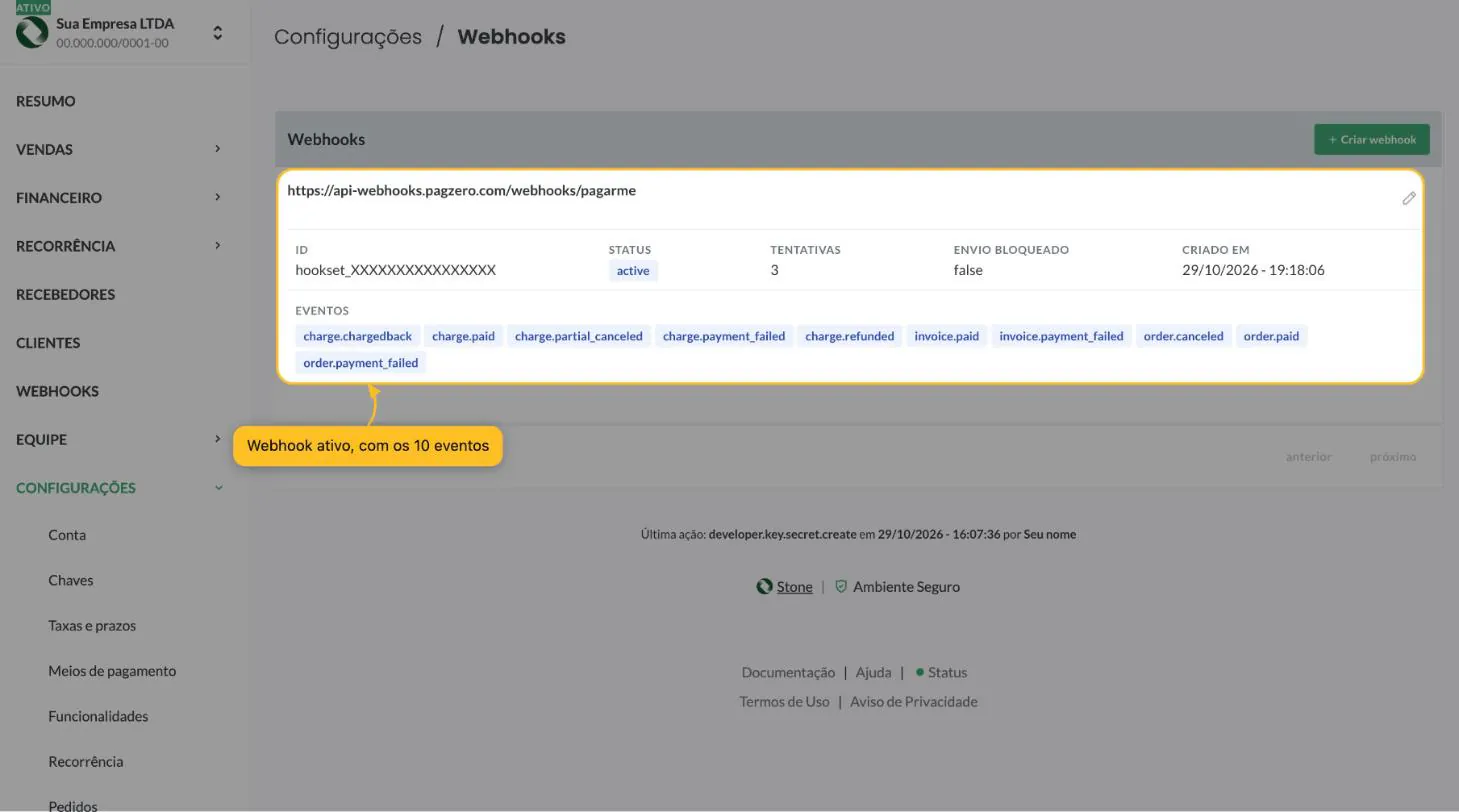Click the Criar webhook button

1372,139
